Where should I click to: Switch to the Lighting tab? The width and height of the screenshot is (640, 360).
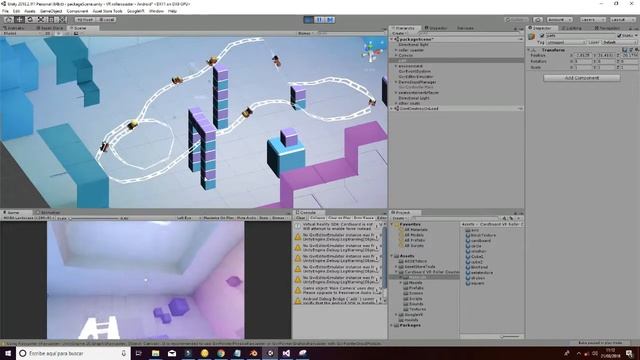[573, 28]
